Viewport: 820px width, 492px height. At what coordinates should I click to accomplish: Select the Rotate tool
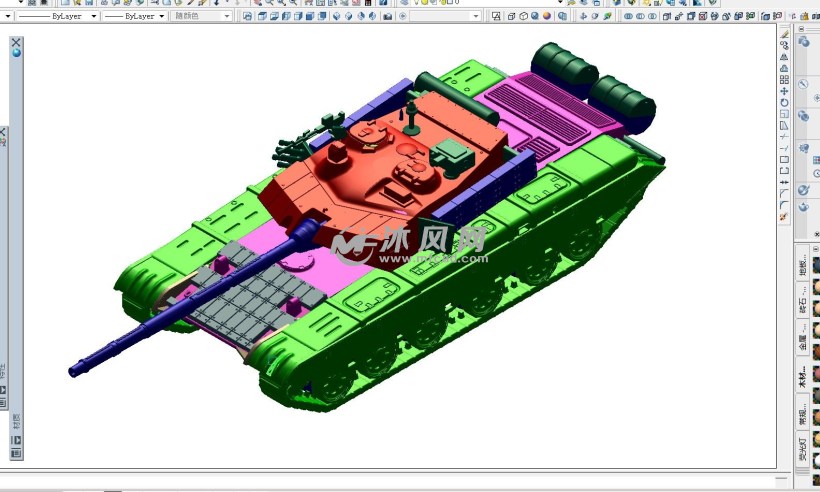pos(784,102)
